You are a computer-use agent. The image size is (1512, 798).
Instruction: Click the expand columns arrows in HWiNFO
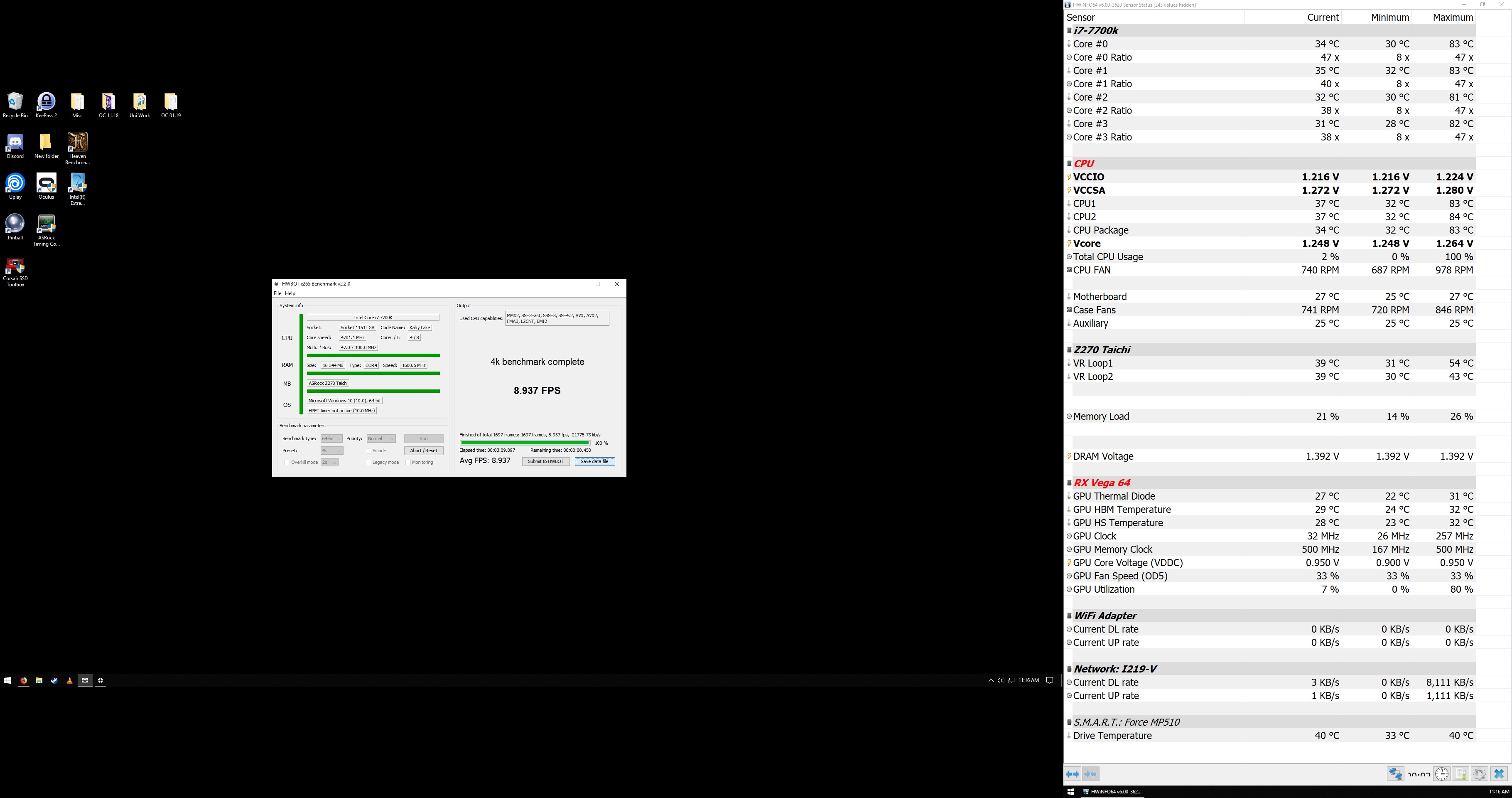[x=1073, y=774]
